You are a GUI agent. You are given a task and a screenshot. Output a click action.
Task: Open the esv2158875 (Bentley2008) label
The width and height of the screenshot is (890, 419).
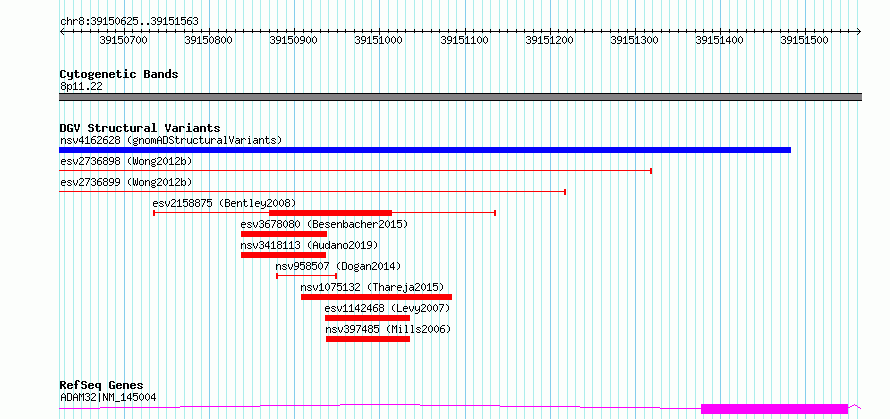[x=224, y=203]
